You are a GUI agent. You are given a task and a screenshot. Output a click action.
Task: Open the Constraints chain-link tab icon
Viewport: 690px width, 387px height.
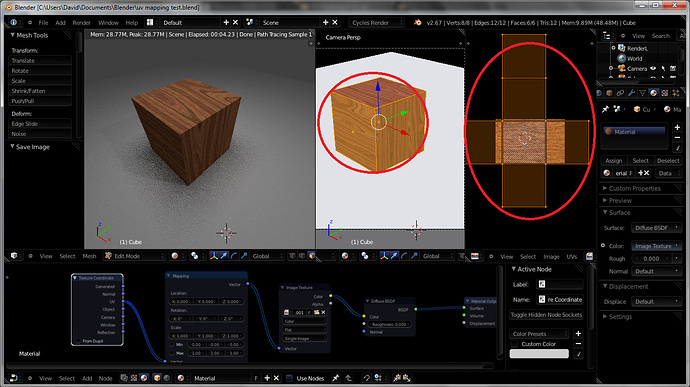coord(620,93)
